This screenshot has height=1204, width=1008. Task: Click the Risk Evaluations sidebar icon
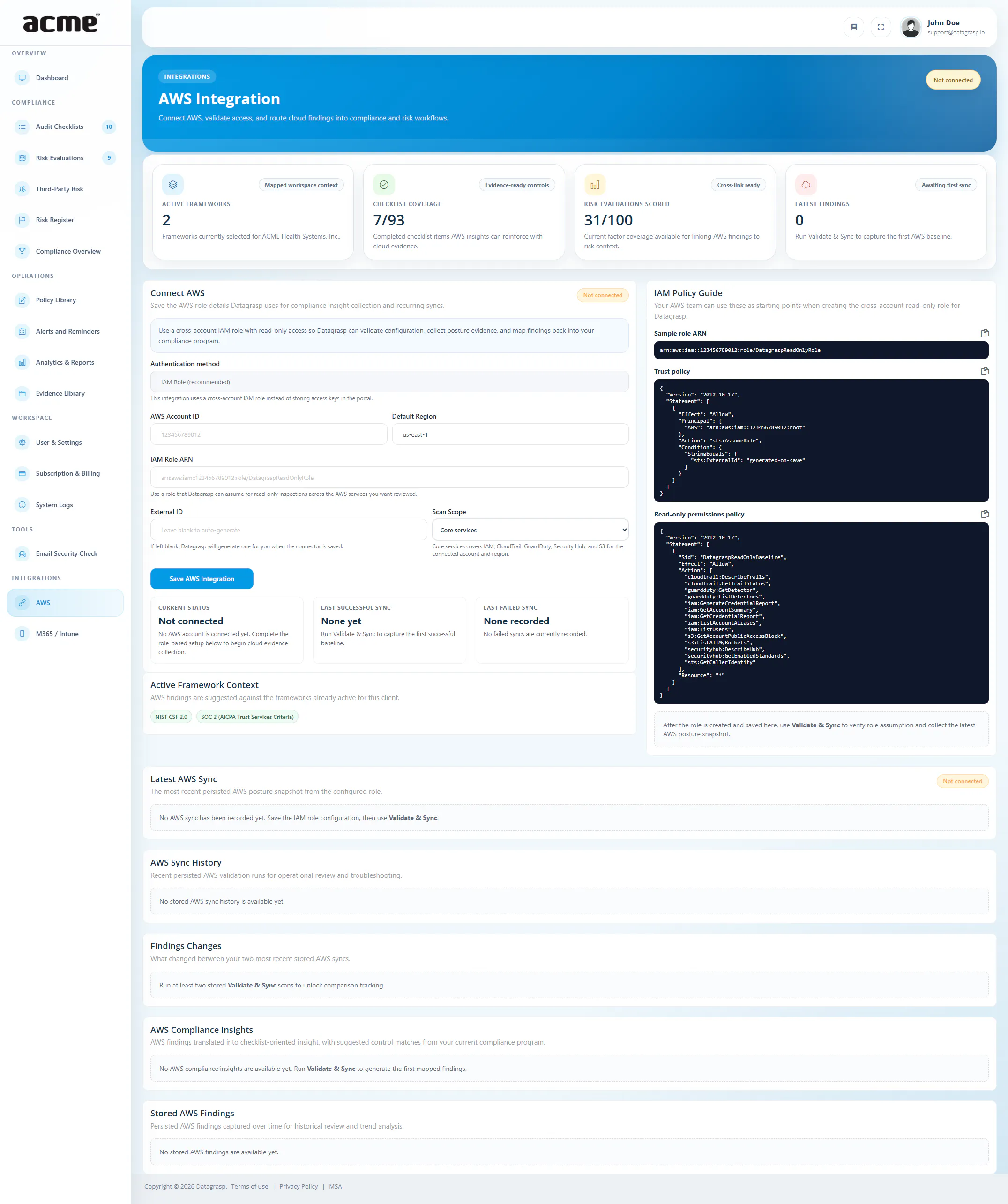tap(22, 157)
